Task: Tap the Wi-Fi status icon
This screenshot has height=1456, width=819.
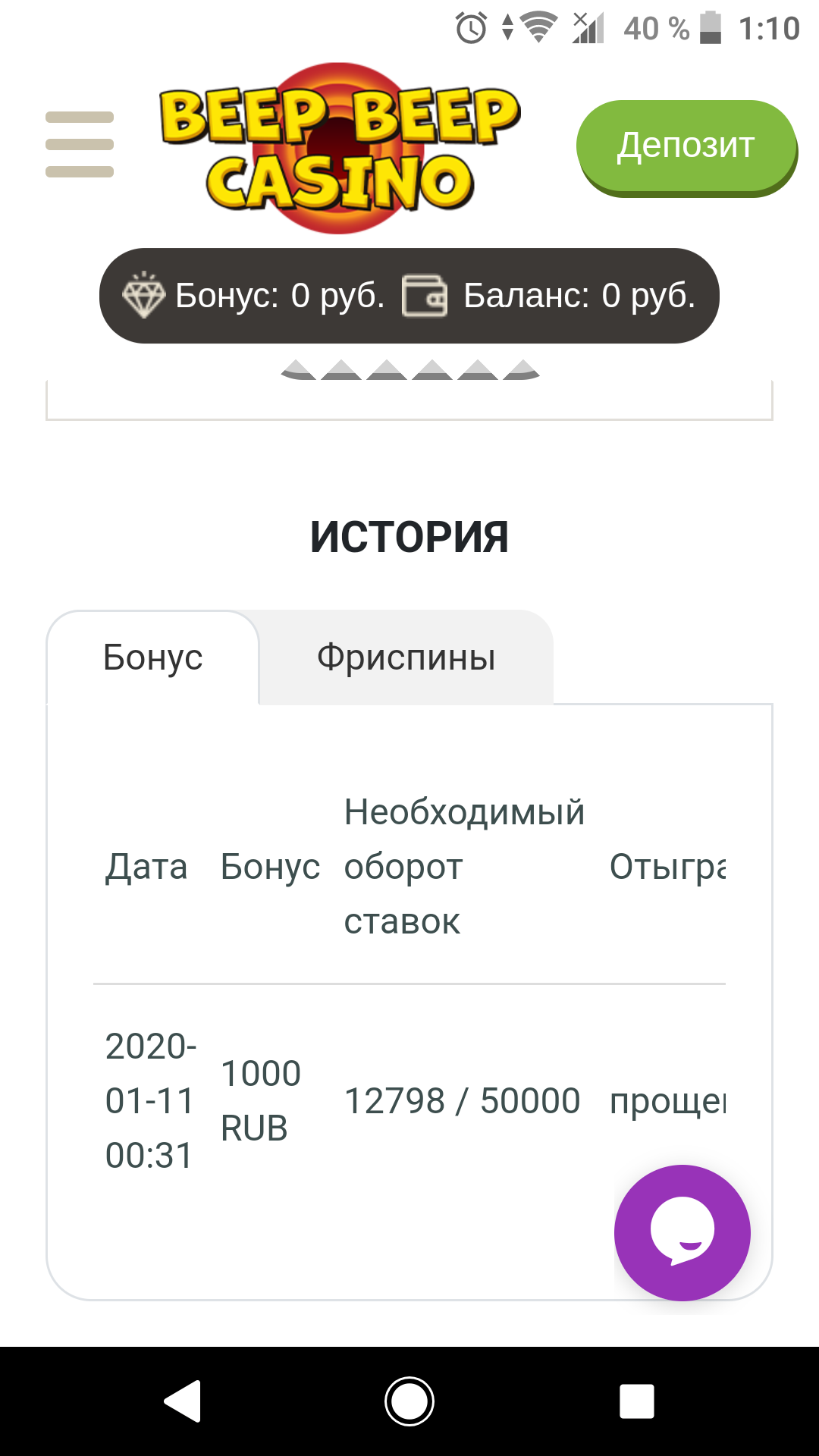Action: [539, 28]
